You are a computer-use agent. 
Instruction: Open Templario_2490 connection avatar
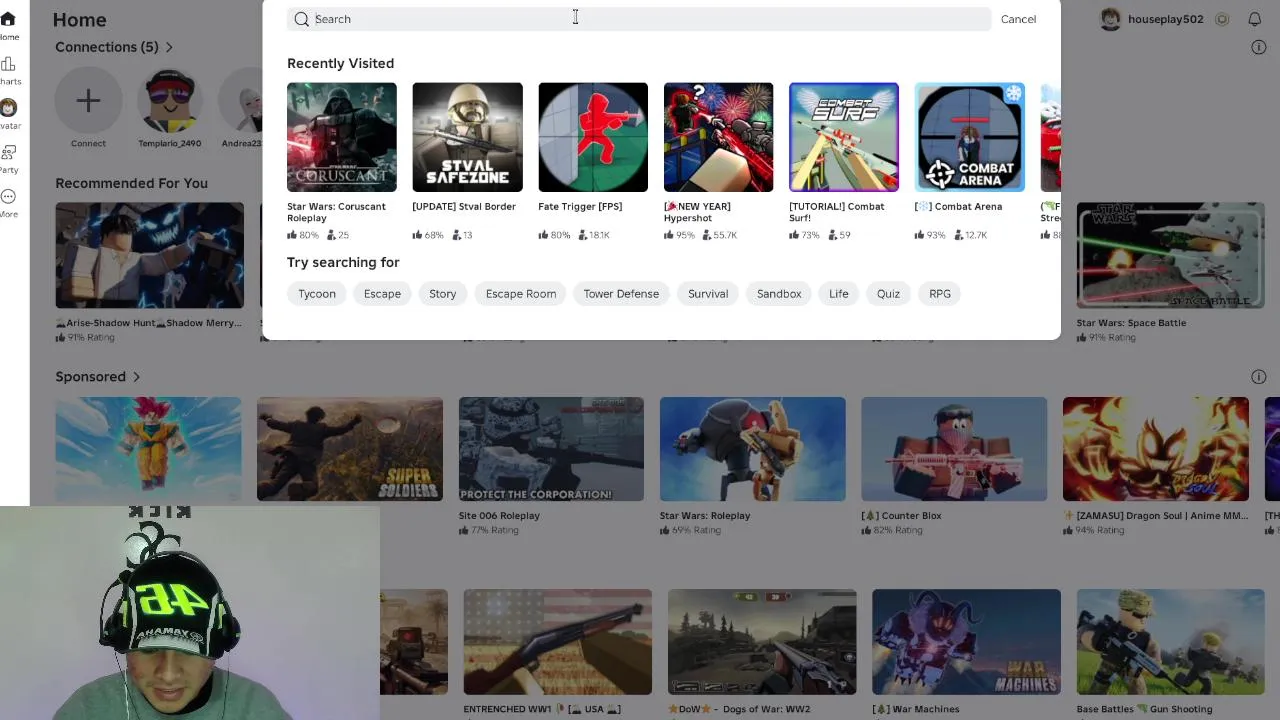coord(169,101)
